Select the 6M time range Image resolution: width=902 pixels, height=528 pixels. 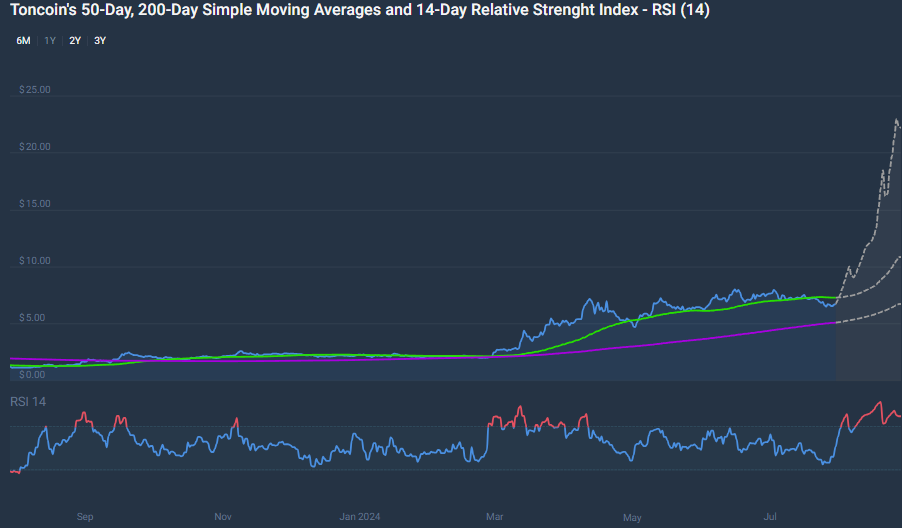click(x=23, y=41)
